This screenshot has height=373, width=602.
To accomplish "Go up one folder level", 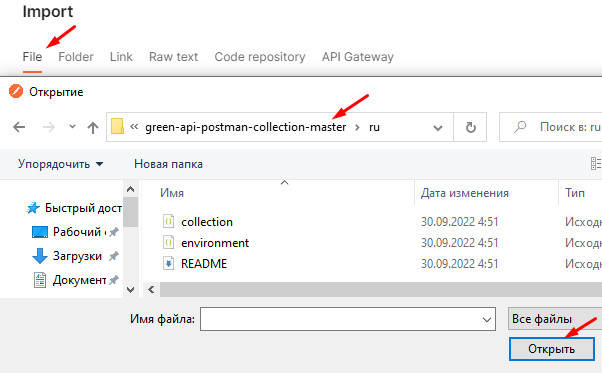I will (93, 127).
